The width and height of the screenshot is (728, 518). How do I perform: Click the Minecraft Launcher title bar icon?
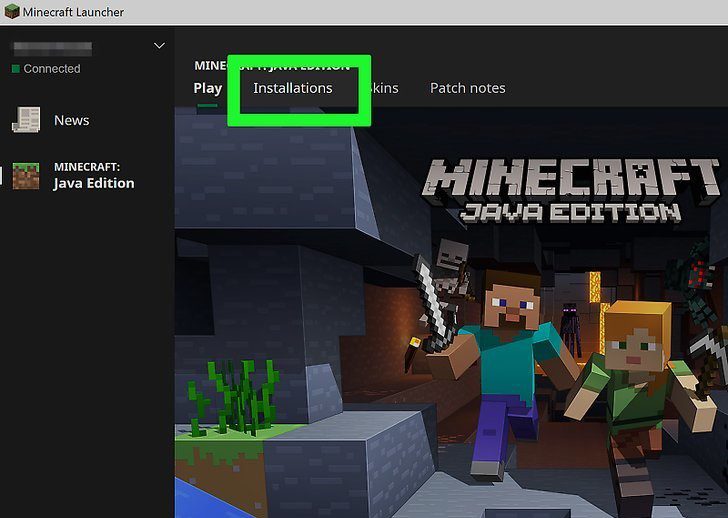coord(12,11)
